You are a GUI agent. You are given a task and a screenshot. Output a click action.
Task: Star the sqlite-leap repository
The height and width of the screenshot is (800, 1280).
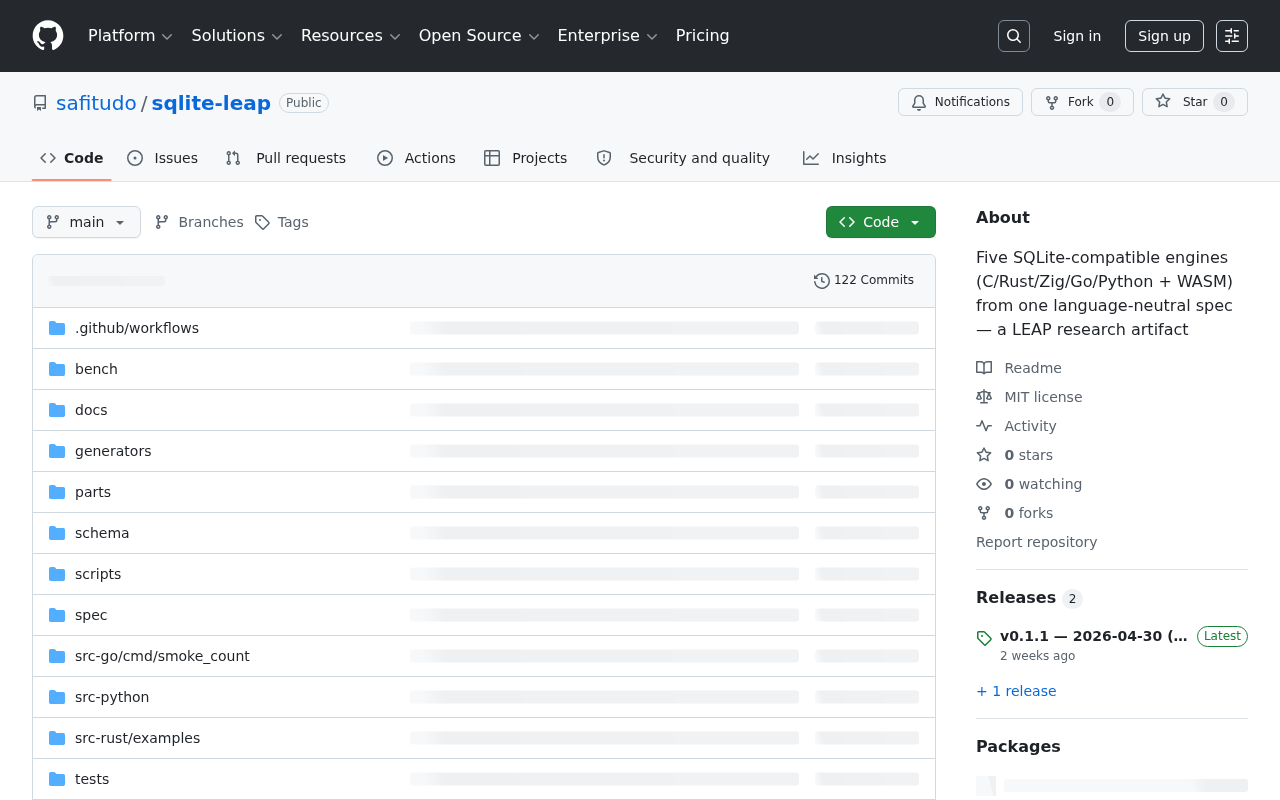(x=1195, y=102)
